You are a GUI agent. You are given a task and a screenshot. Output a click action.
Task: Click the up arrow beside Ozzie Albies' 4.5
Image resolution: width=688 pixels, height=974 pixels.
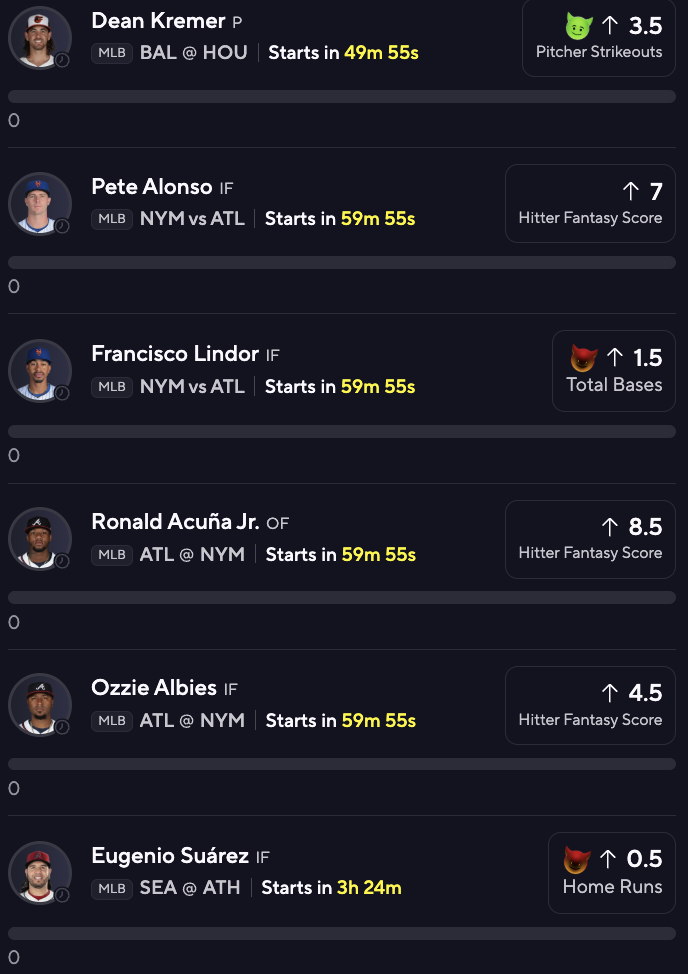610,693
